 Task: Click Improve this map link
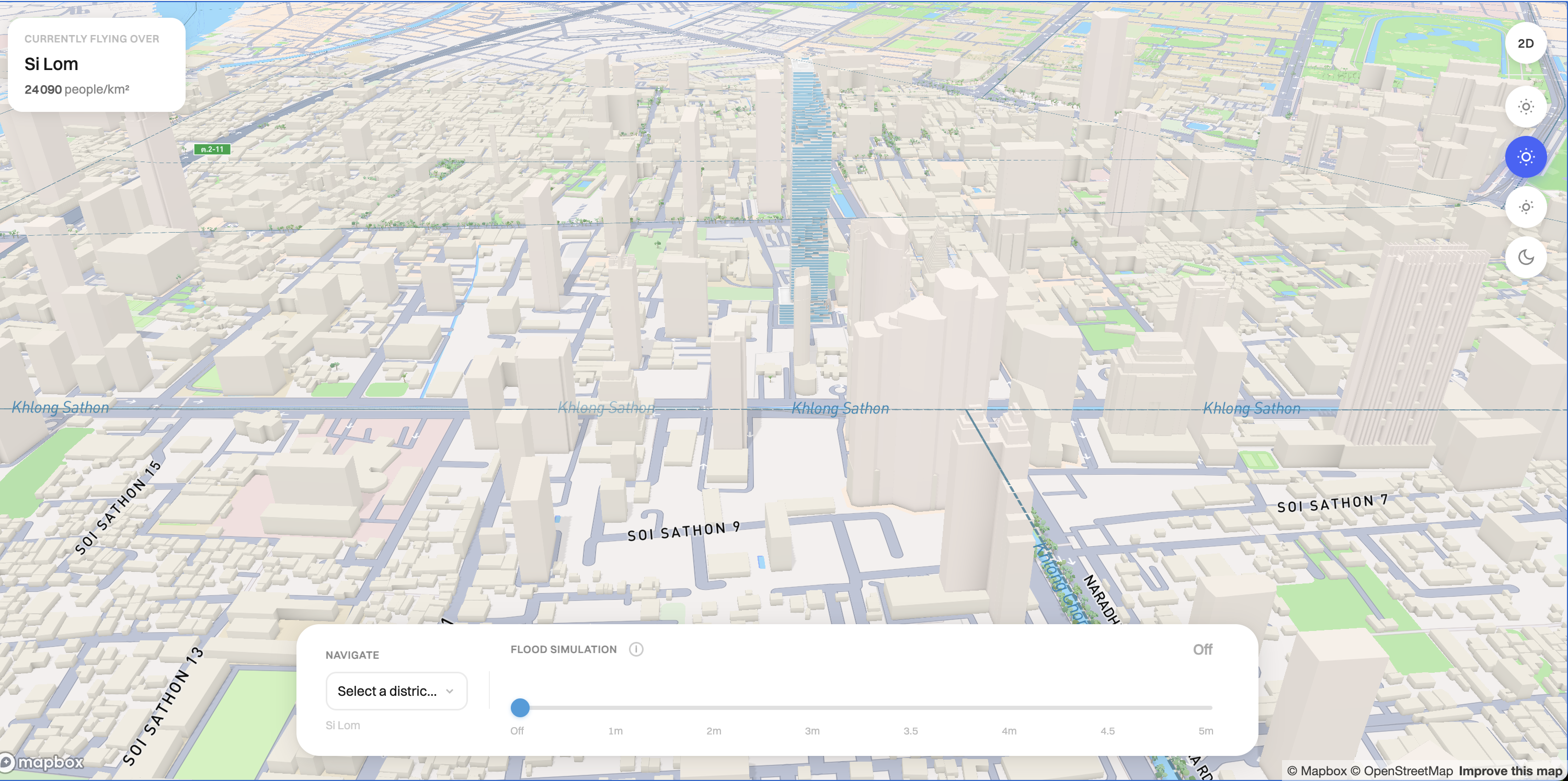click(1510, 771)
